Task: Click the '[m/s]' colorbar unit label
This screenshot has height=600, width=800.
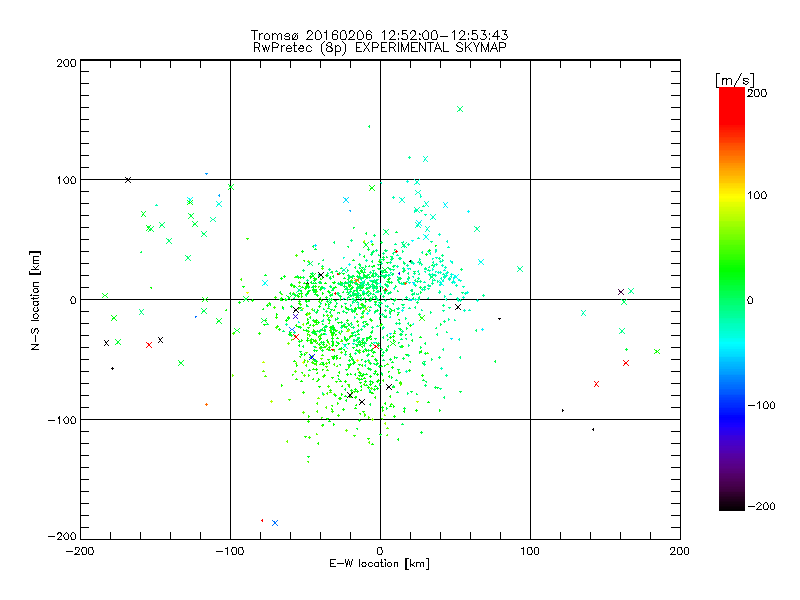Action: point(735,80)
